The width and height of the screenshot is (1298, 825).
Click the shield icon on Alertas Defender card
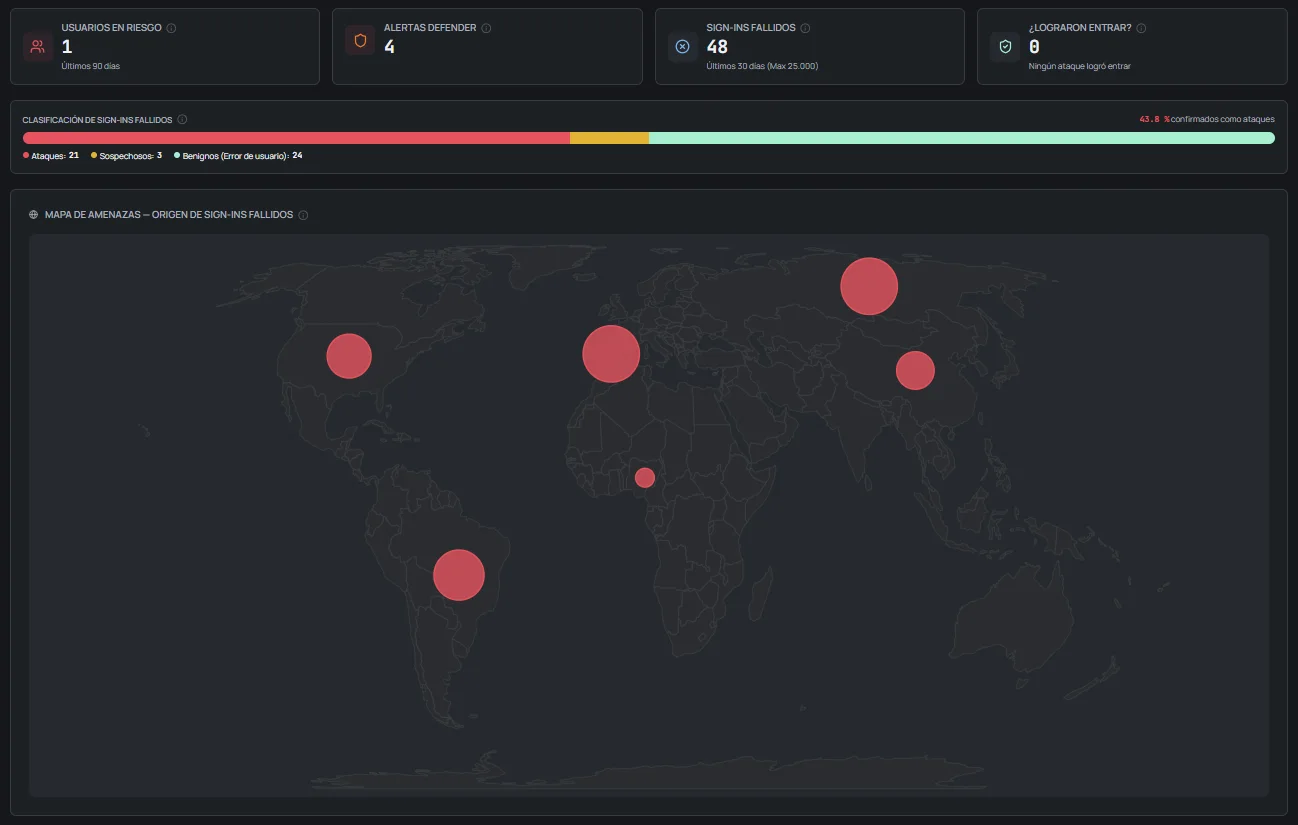tap(360, 41)
